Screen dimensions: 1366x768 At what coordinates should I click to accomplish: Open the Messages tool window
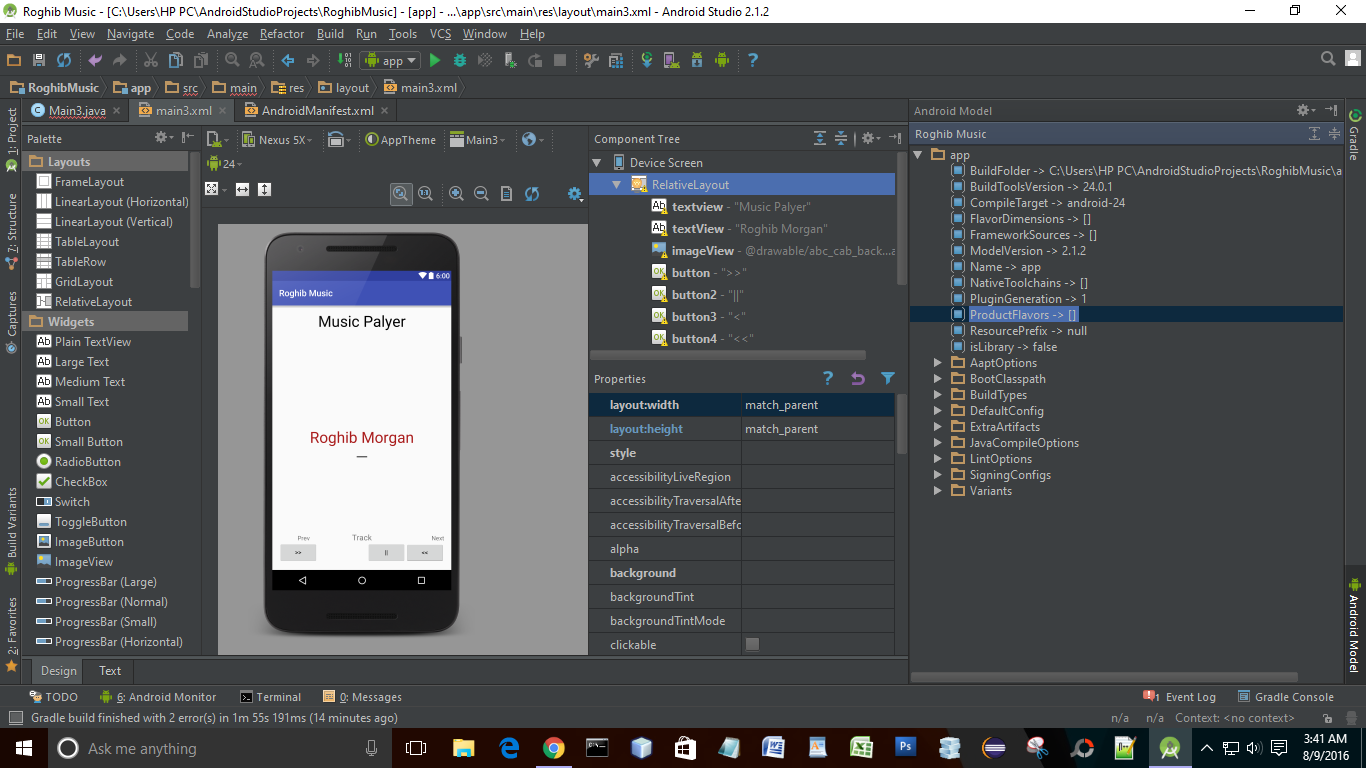[362, 697]
